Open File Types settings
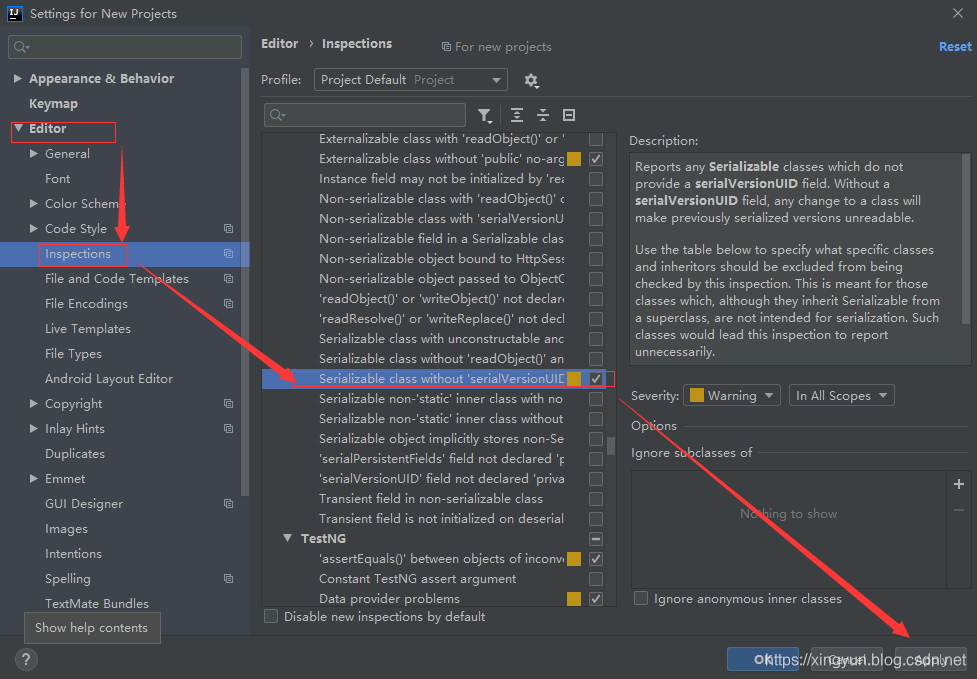The height and width of the screenshot is (679, 977). pyautogui.click(x=73, y=354)
